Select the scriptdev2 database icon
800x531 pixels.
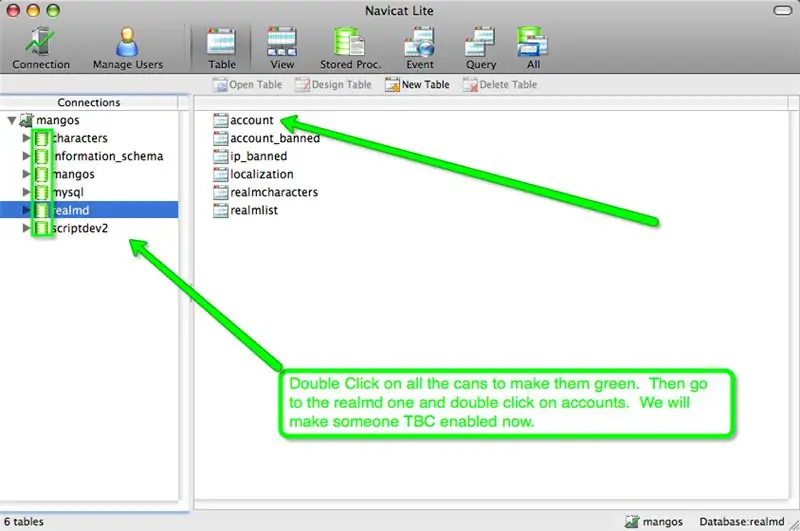pyautogui.click(x=42, y=228)
